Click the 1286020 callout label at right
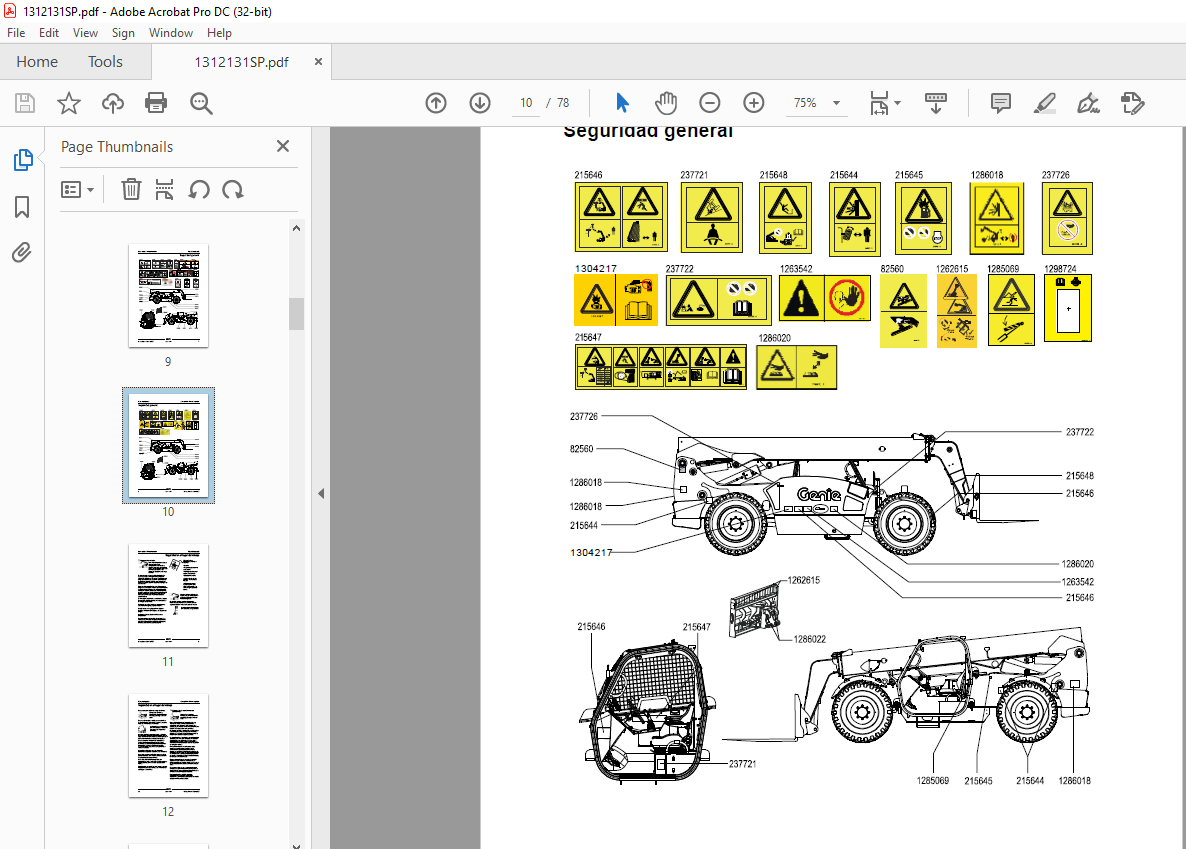 coord(1077,564)
